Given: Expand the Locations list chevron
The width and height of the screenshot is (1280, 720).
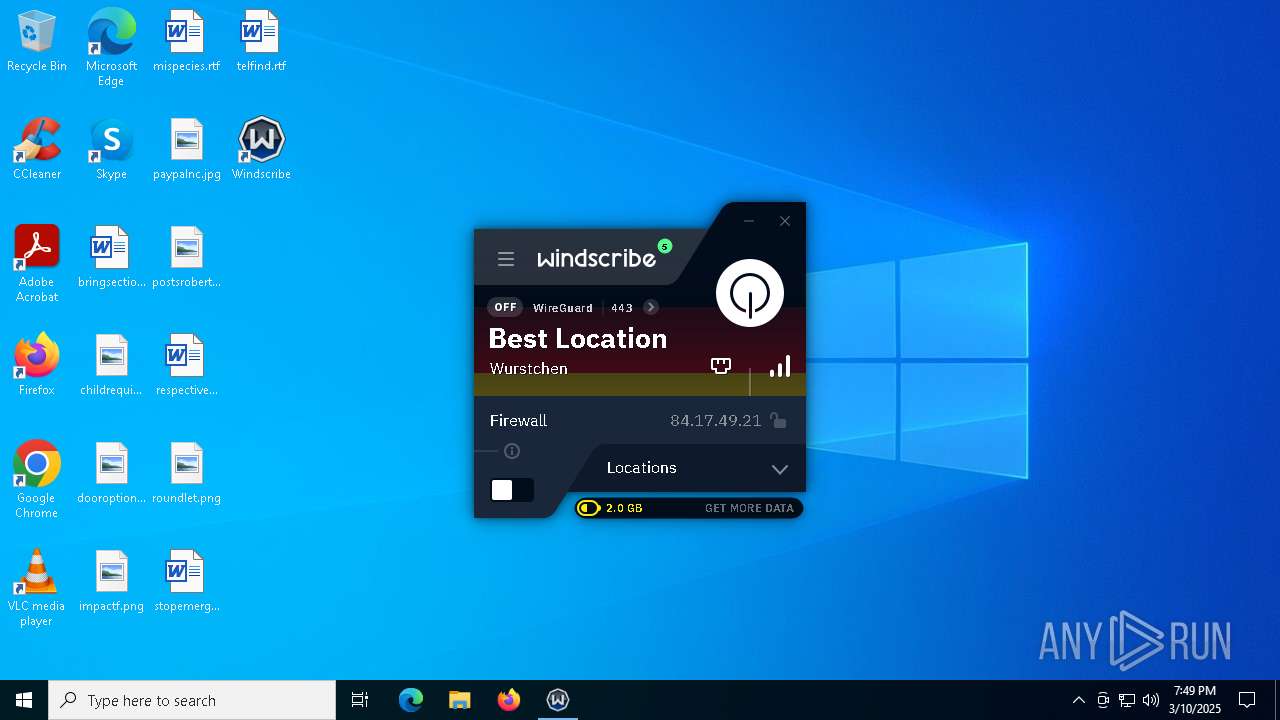Looking at the screenshot, I should click(x=780, y=469).
